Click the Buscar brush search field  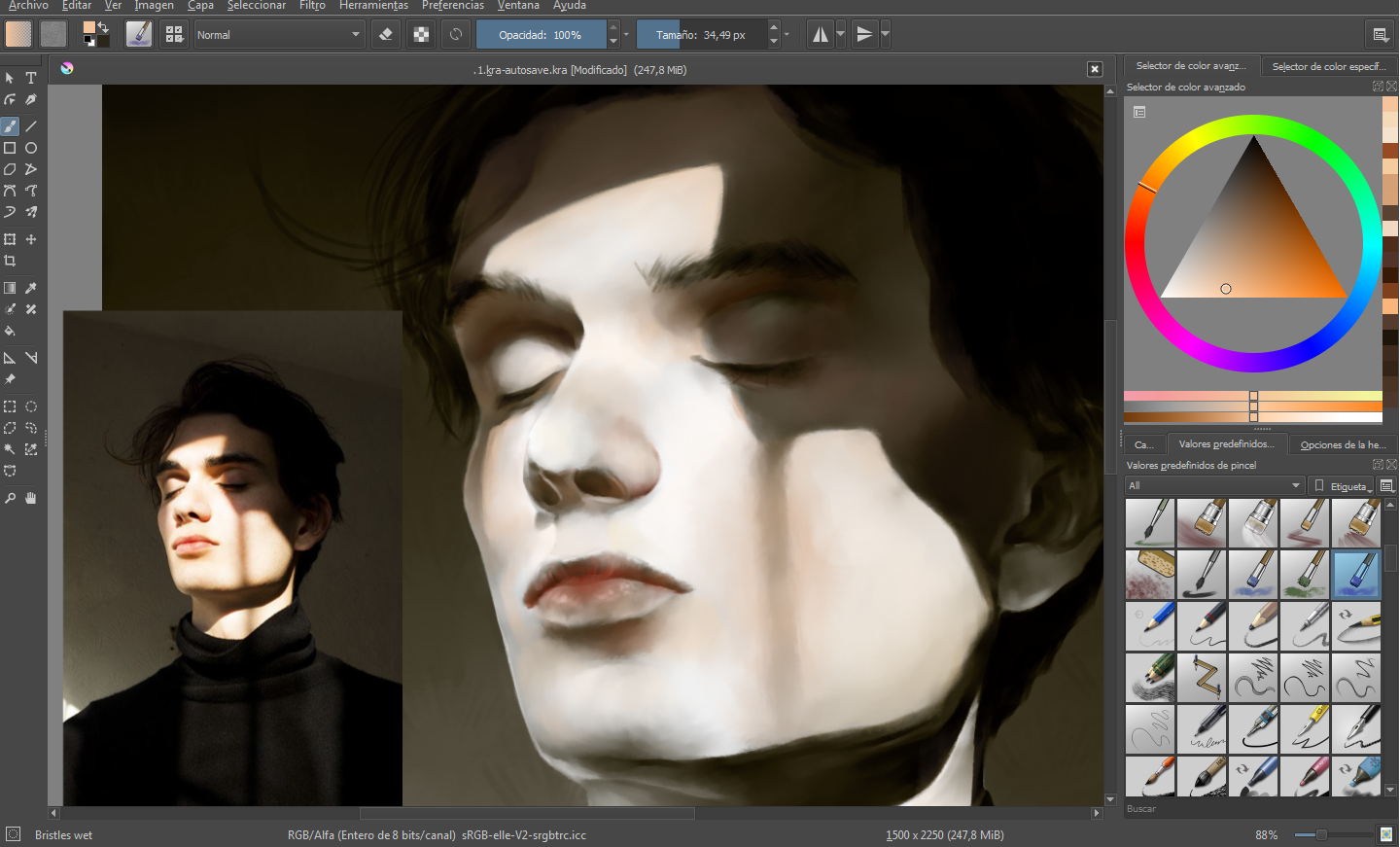(x=1261, y=809)
